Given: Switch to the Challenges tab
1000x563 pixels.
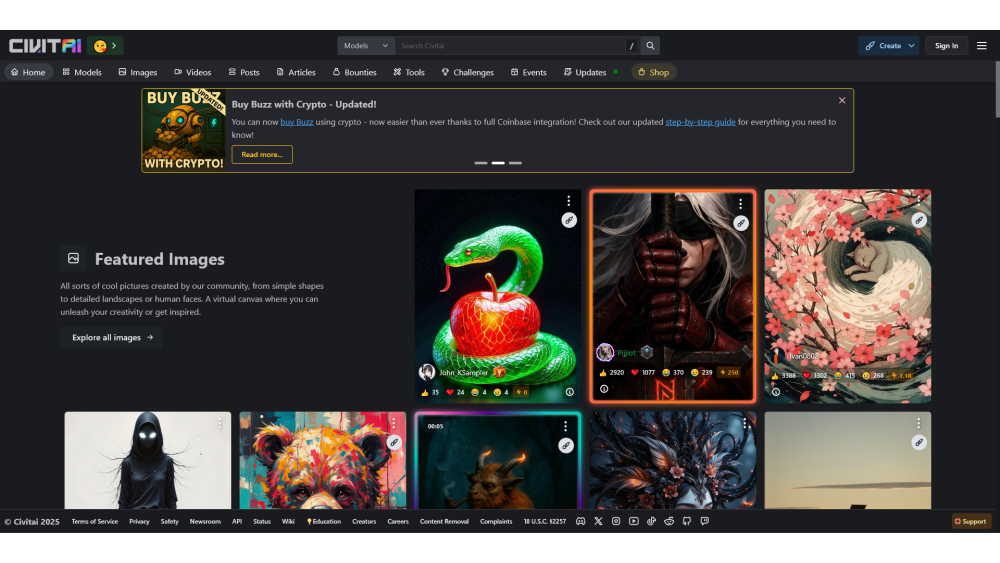Looking at the screenshot, I should (467, 72).
